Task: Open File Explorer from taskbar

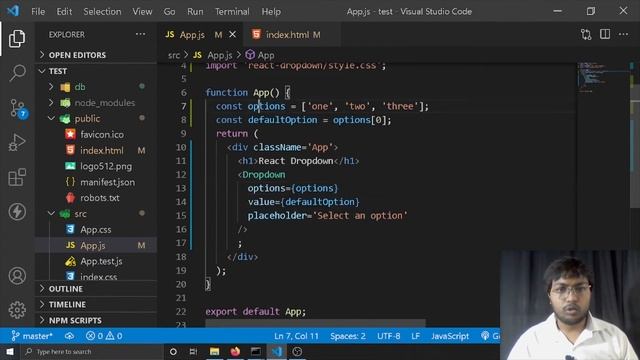Action: 214,351
